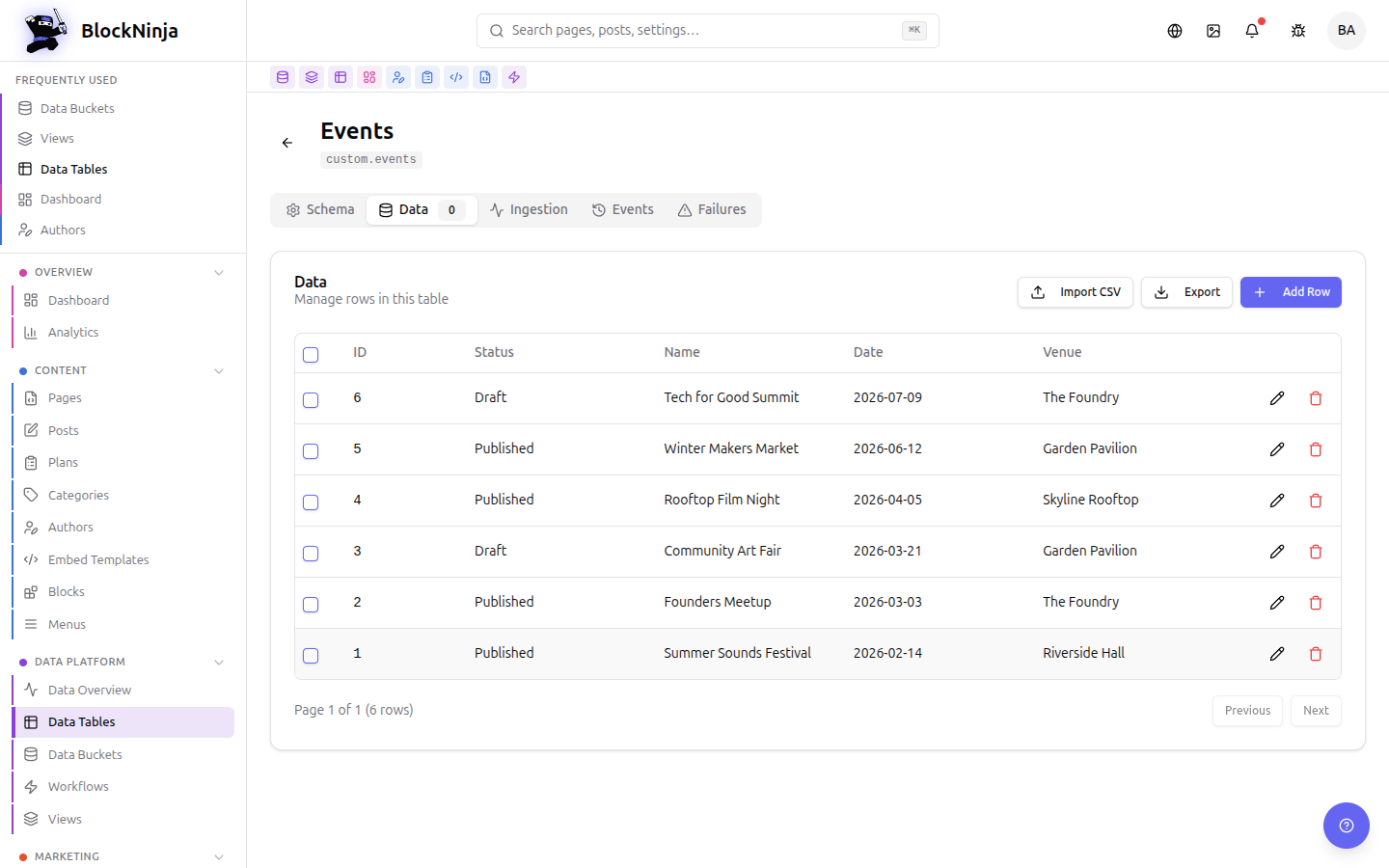Screen dimensions: 1389x868
Task: Open Analytics in the sidebar
Action: click(x=123, y=333)
